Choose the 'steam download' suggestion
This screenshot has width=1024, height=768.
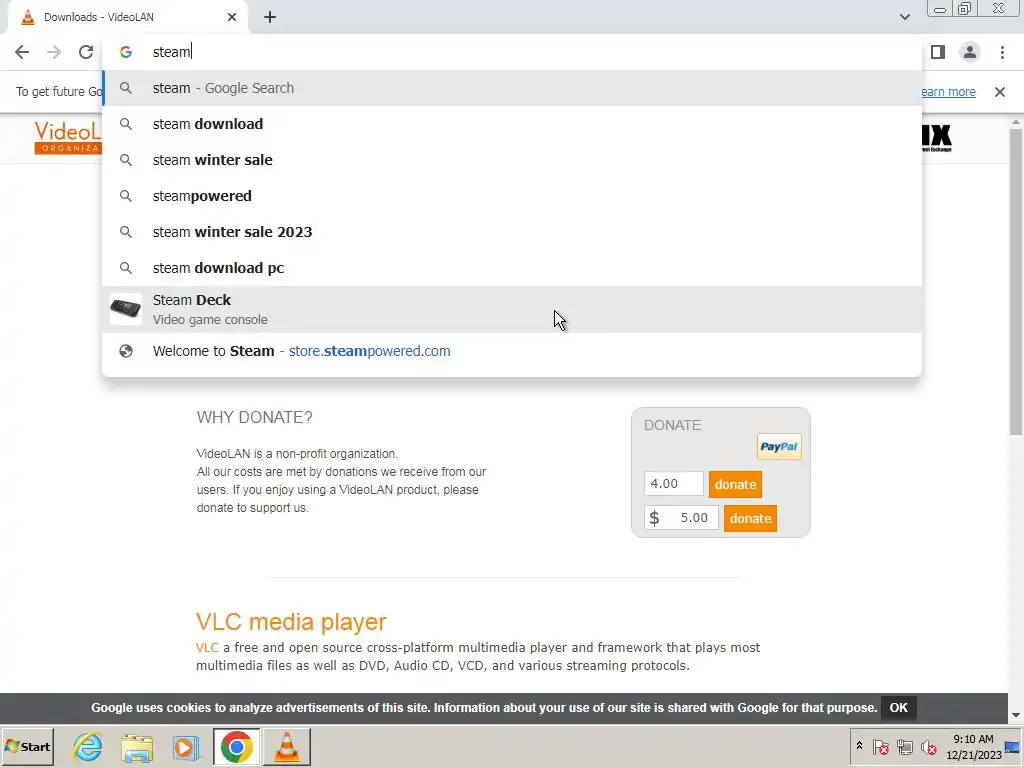pyautogui.click(x=512, y=124)
